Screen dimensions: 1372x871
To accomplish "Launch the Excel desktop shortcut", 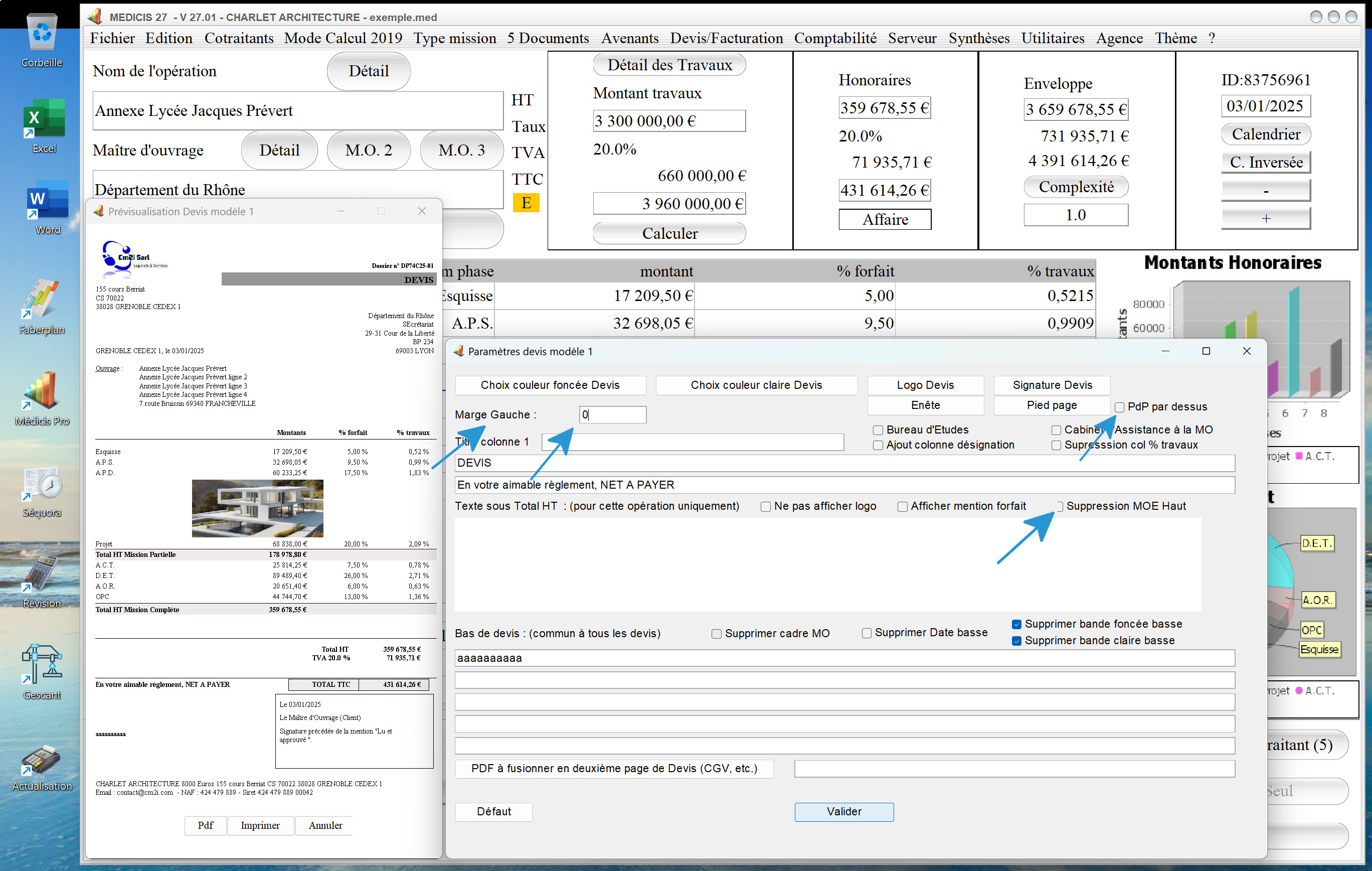I will (44, 125).
